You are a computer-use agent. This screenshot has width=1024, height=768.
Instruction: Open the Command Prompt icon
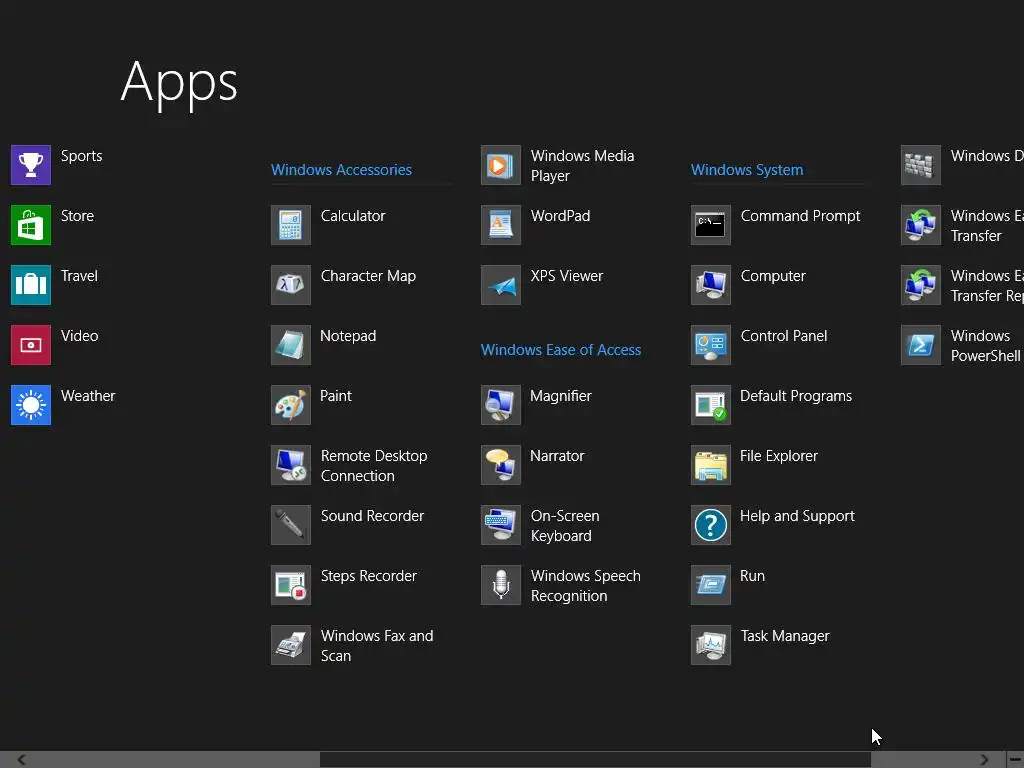click(x=711, y=225)
